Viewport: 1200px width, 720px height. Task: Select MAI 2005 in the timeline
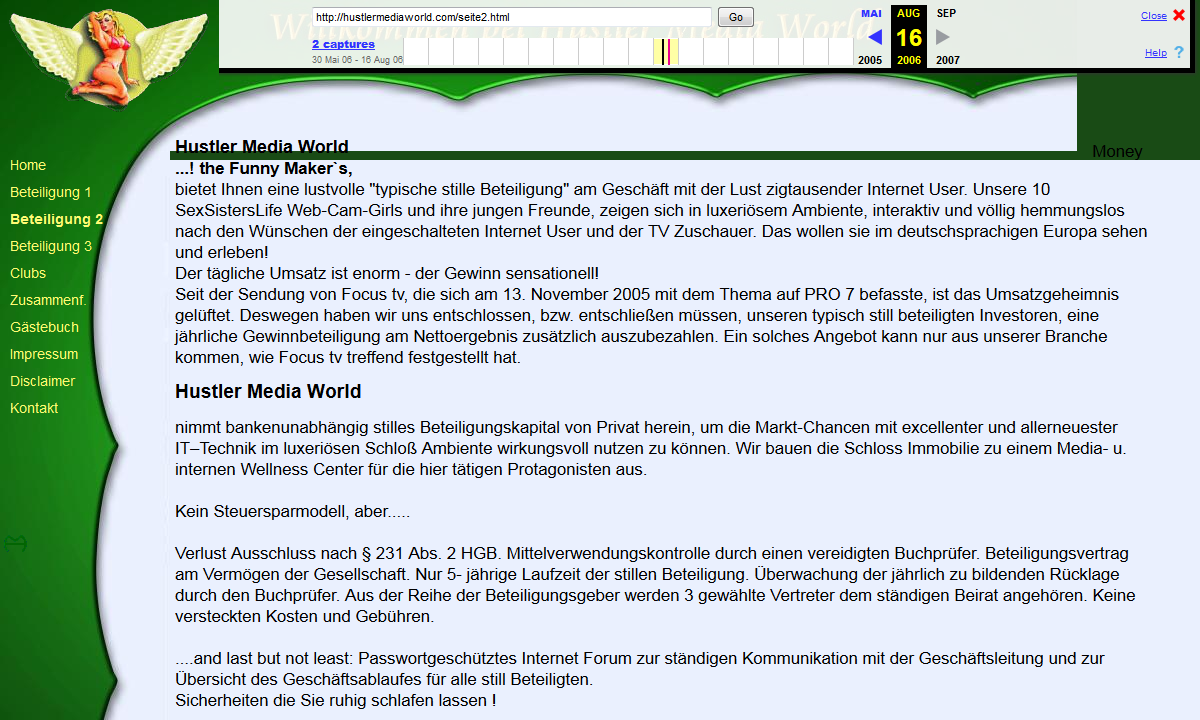point(871,14)
